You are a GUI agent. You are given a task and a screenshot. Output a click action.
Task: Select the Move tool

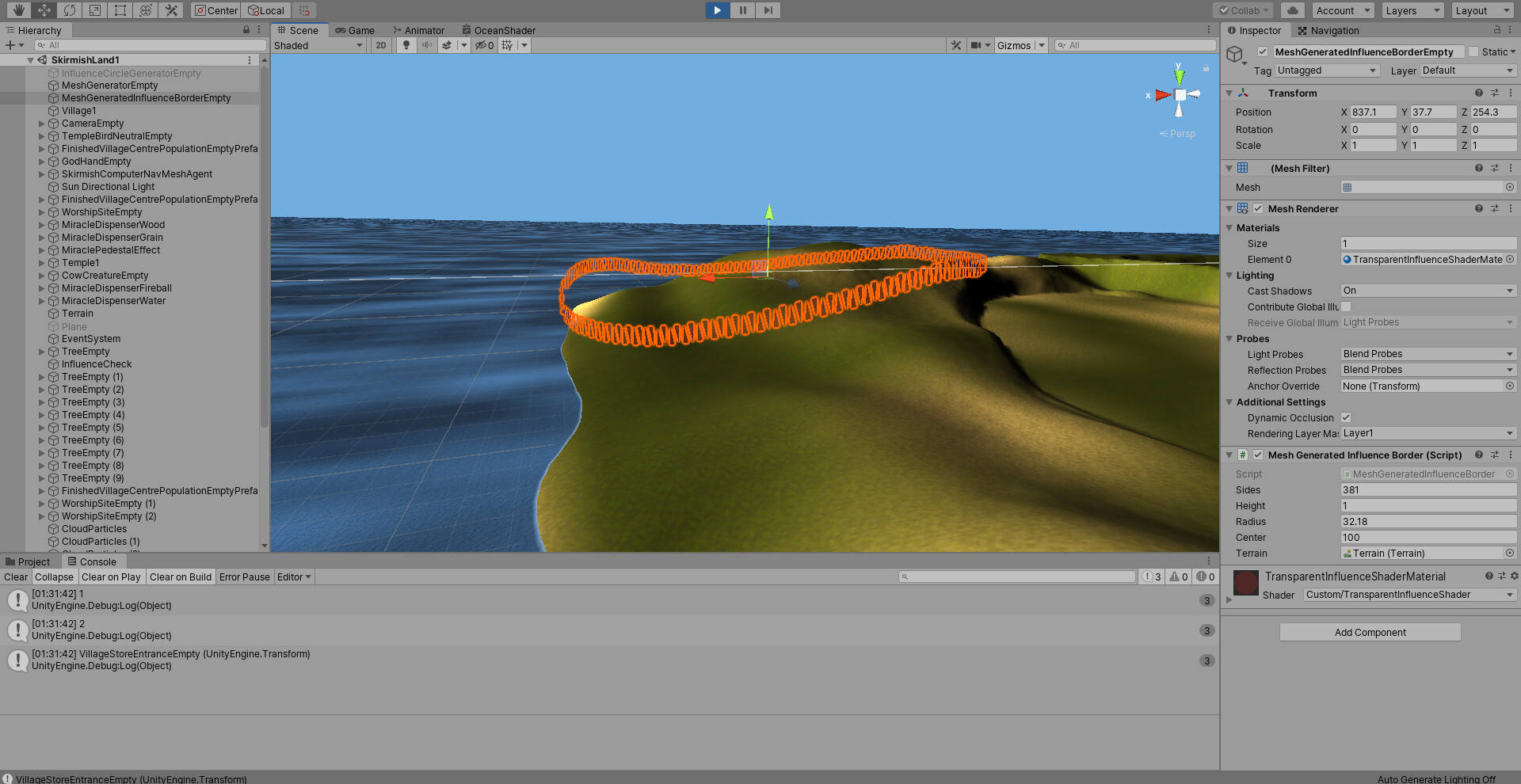[x=44, y=10]
